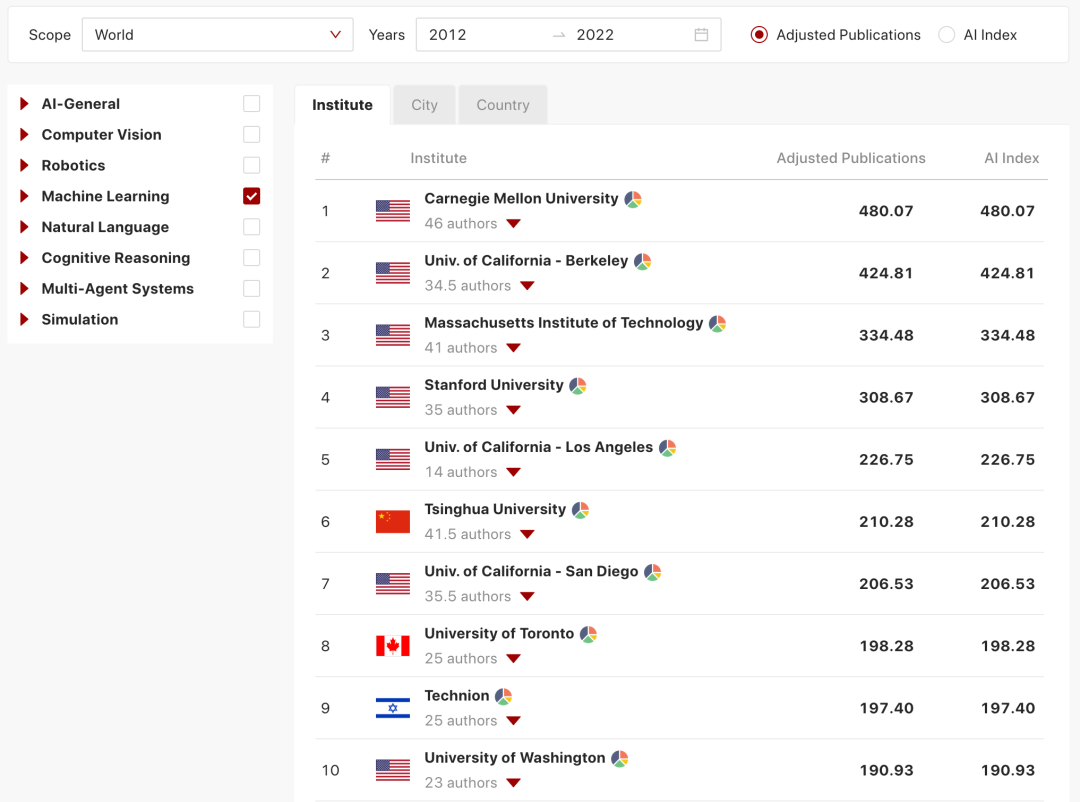Click the start year field showing 2012
This screenshot has height=802, width=1080.
tap(448, 35)
